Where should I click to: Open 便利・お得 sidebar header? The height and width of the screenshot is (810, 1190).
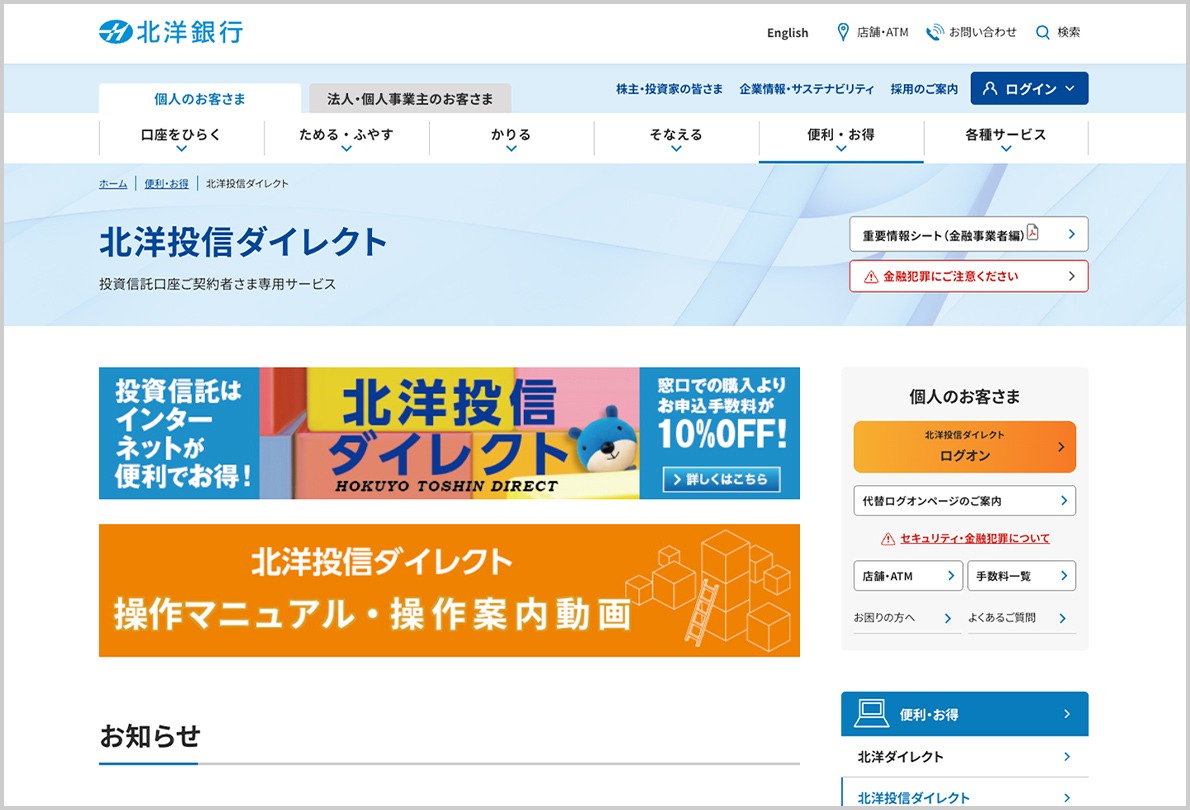(965, 714)
